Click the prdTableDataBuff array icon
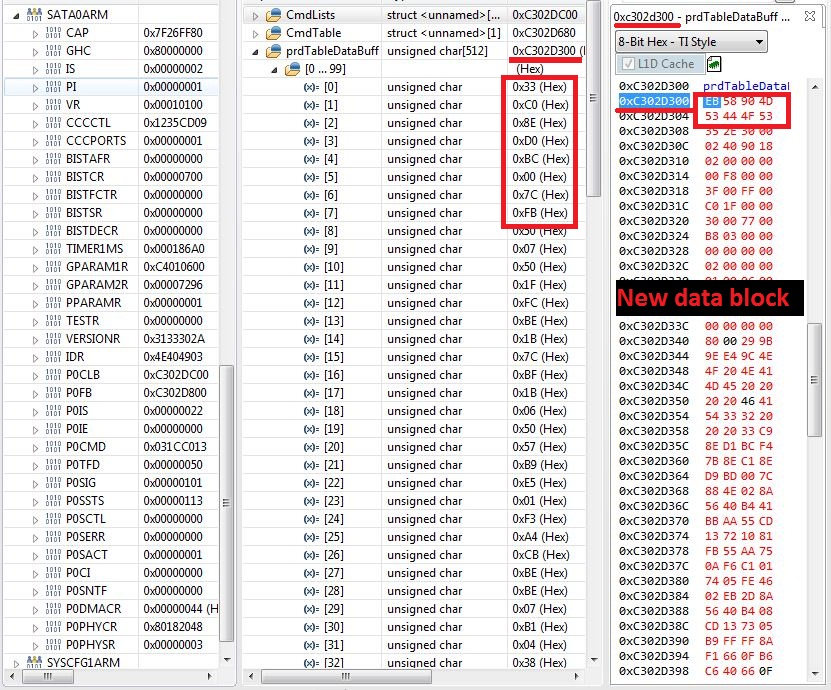 (273, 51)
